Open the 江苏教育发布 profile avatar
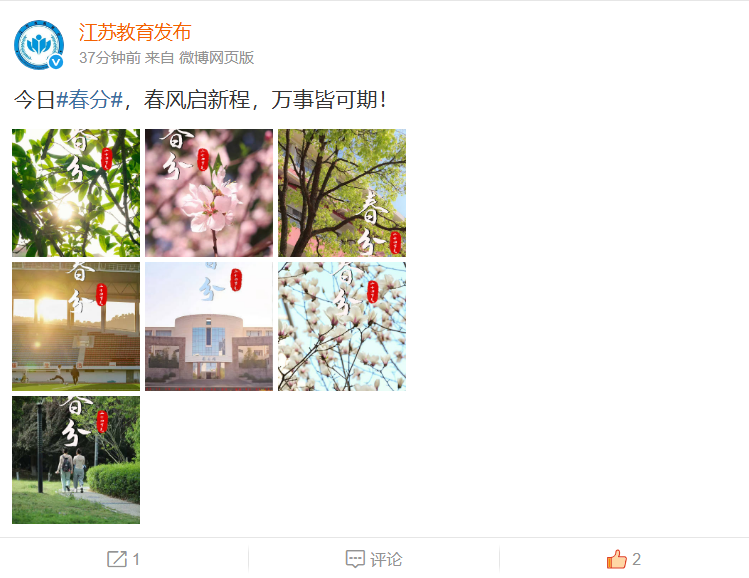749x578 pixels. point(39,45)
